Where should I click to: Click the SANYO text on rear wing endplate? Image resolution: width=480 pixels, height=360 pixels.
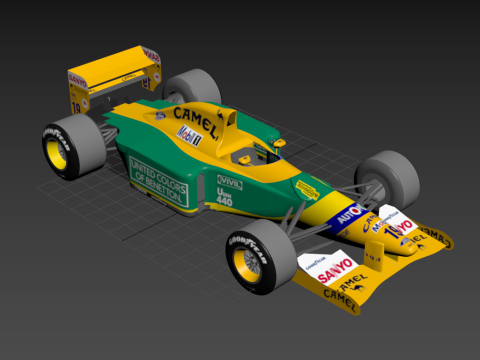coord(78,80)
